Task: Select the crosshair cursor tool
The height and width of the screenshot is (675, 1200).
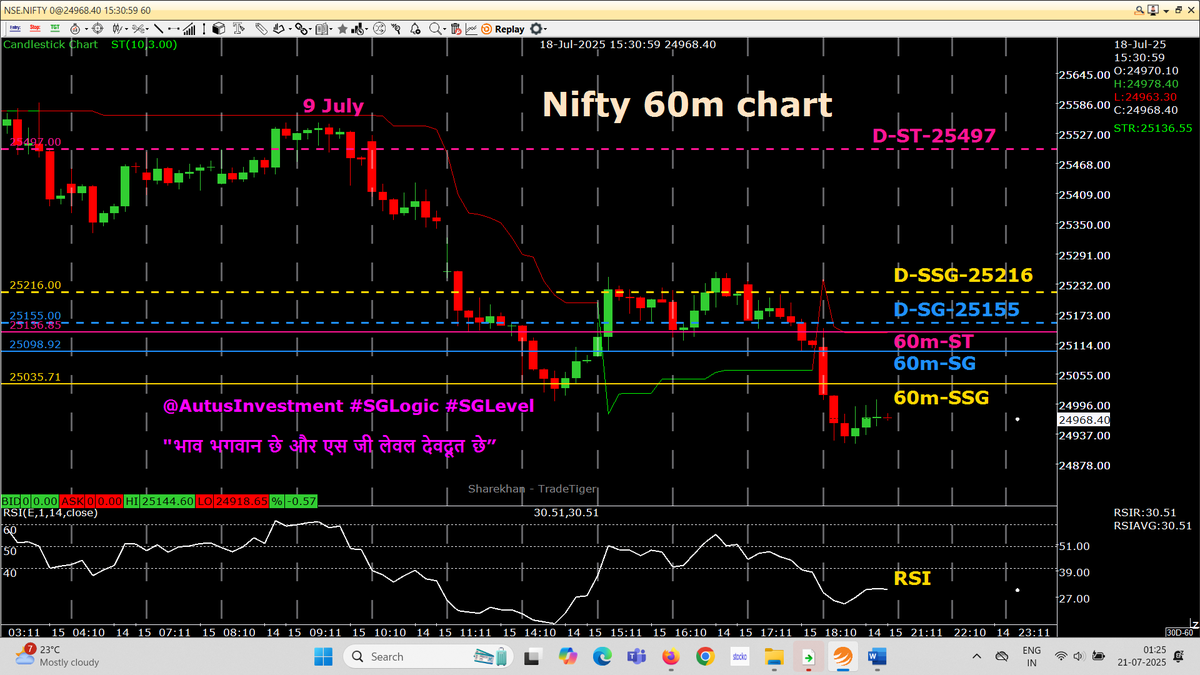Action: pos(97,29)
